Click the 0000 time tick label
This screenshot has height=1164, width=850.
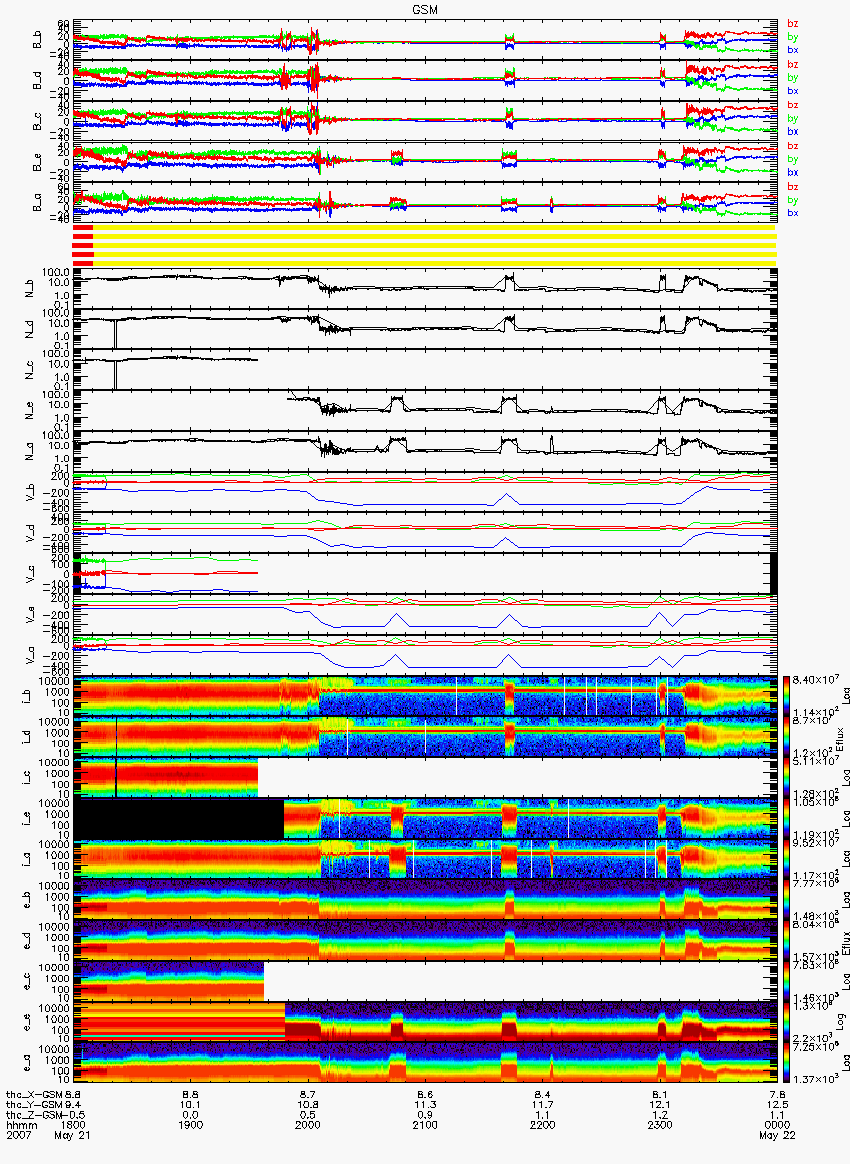click(777, 1125)
